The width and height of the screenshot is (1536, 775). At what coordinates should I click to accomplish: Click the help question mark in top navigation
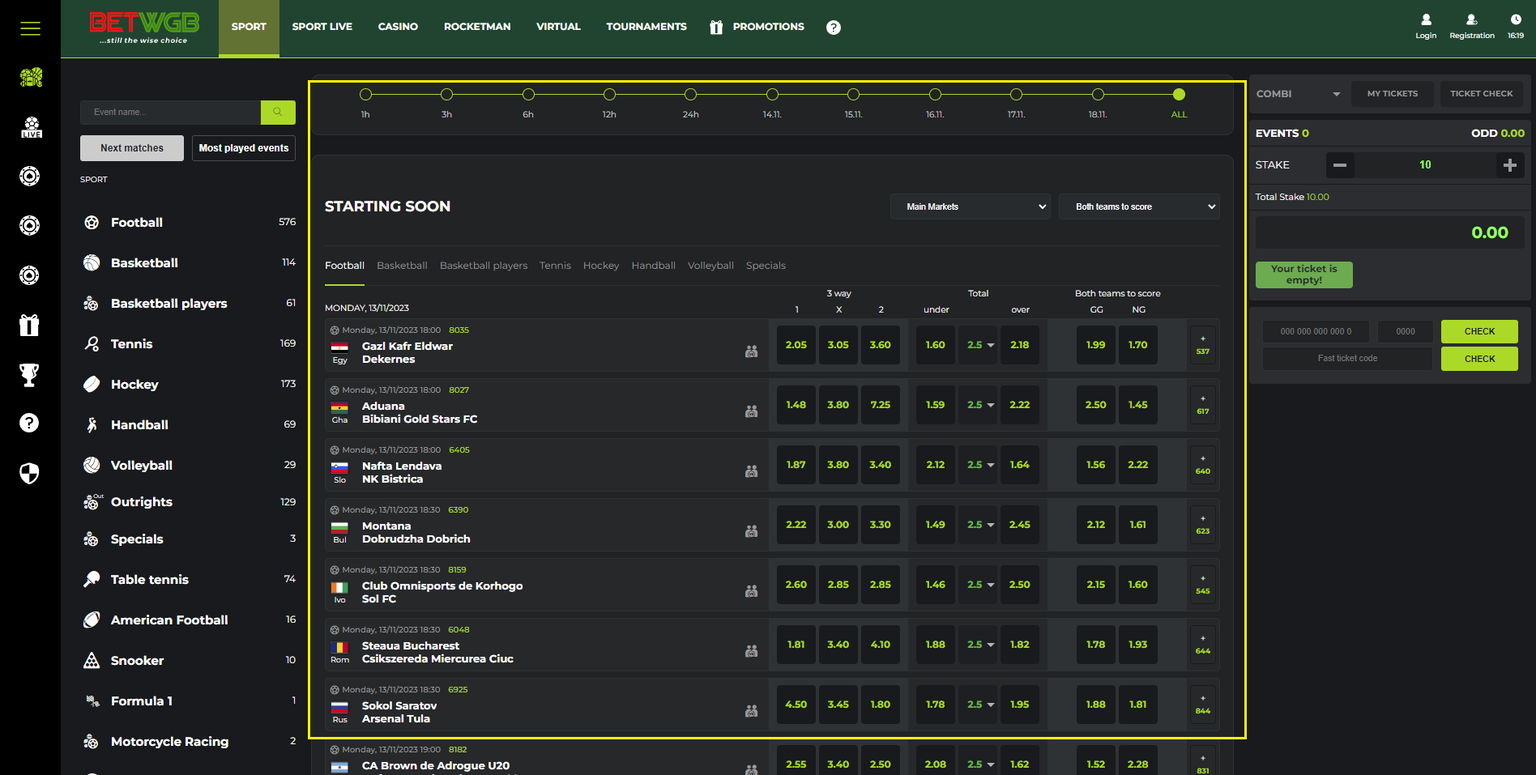coord(833,28)
